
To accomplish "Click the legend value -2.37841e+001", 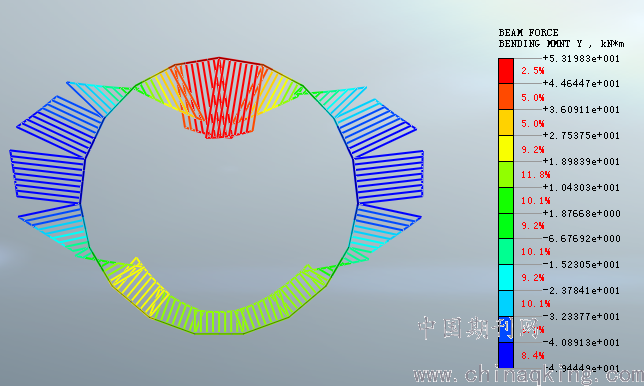I will (x=581, y=291).
